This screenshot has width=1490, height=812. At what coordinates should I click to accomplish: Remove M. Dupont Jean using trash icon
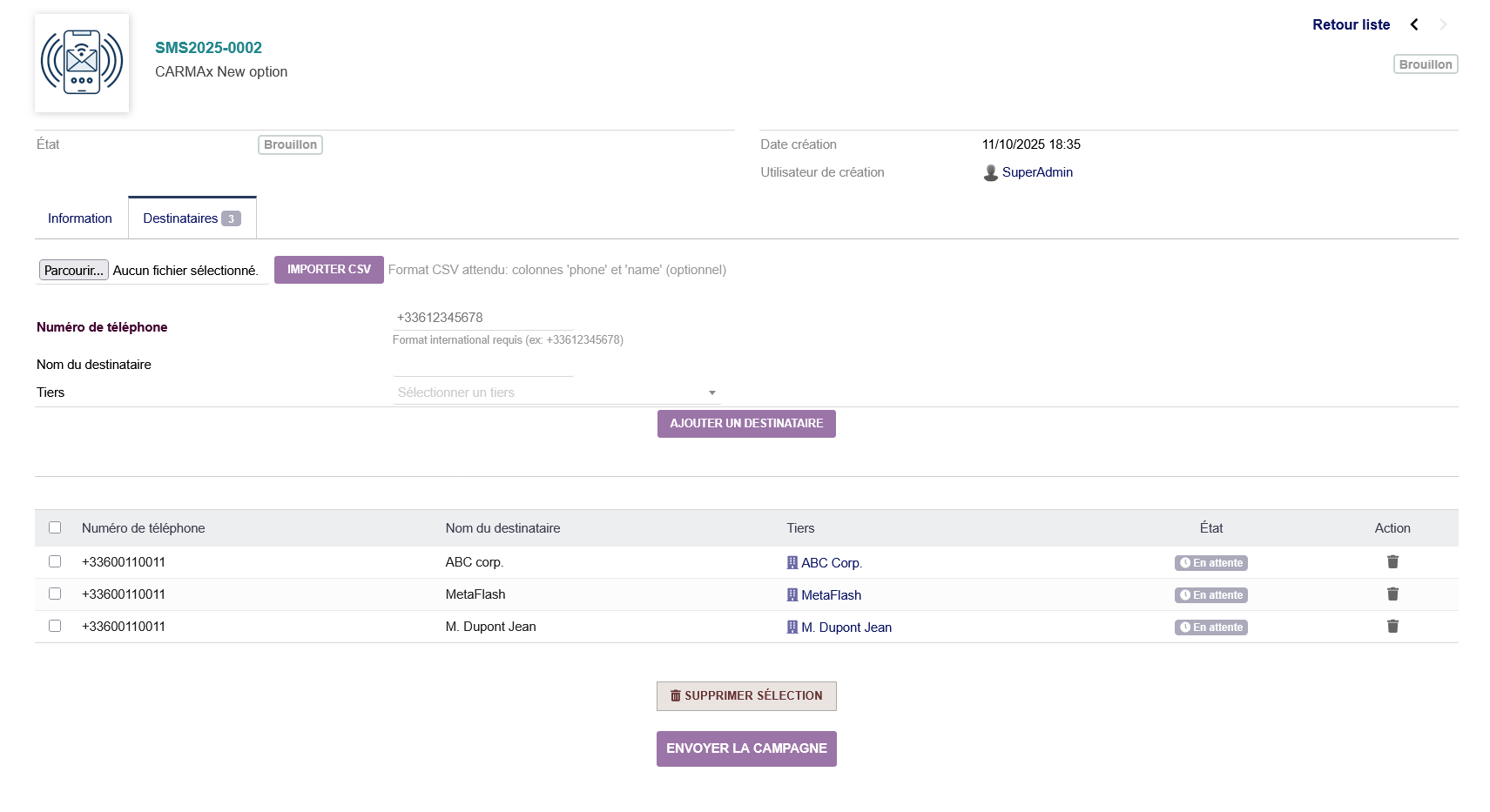(x=1392, y=627)
